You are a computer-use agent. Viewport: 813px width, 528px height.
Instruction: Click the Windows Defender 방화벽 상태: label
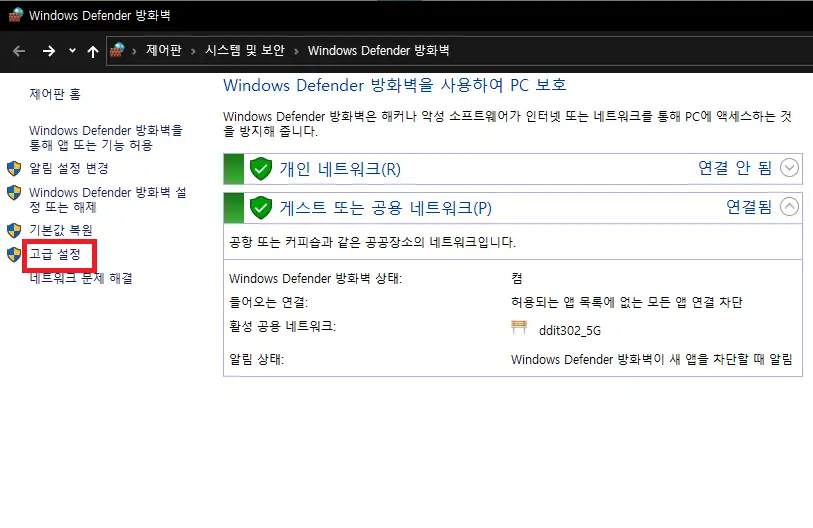click(316, 278)
